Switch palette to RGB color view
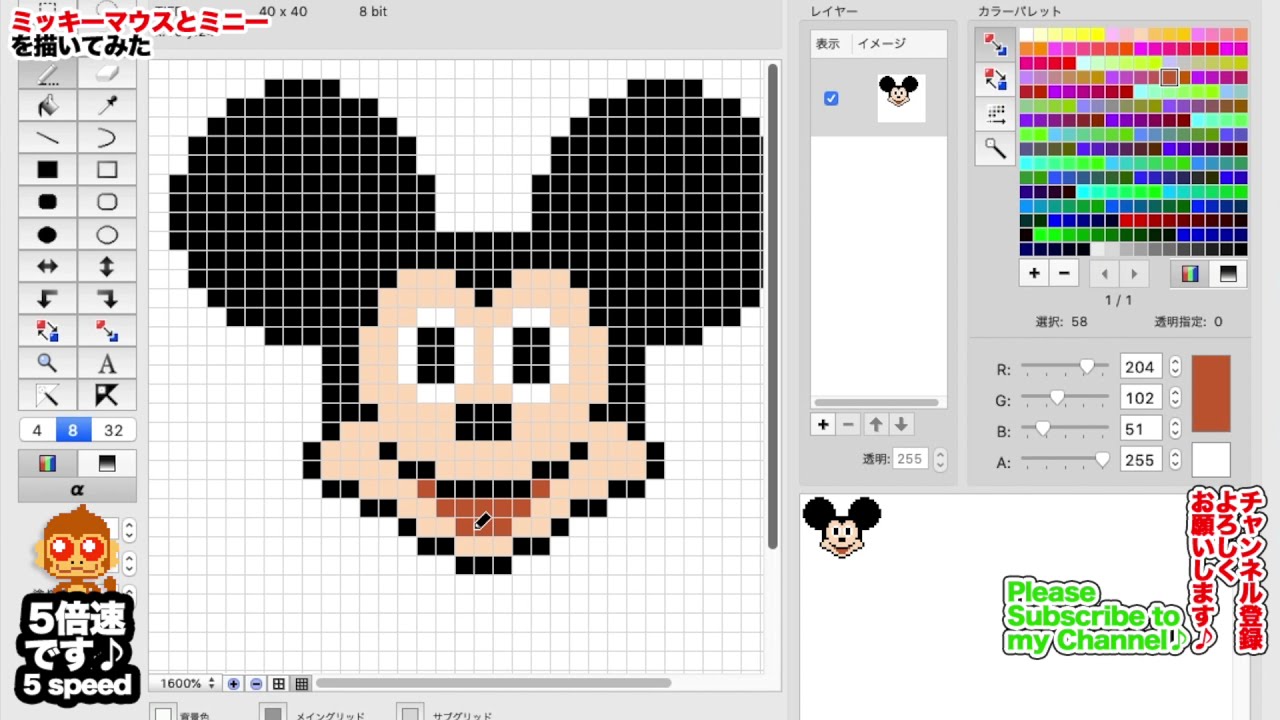 pos(1189,273)
